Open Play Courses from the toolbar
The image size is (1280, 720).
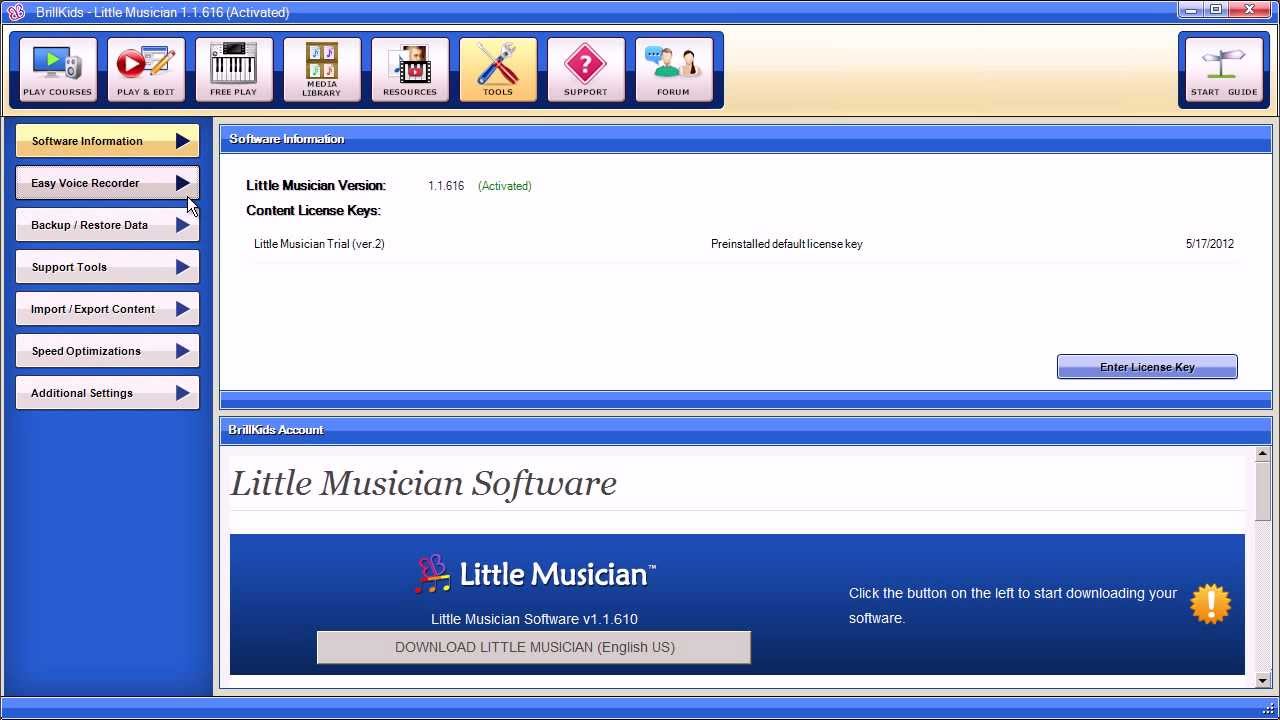tap(58, 70)
